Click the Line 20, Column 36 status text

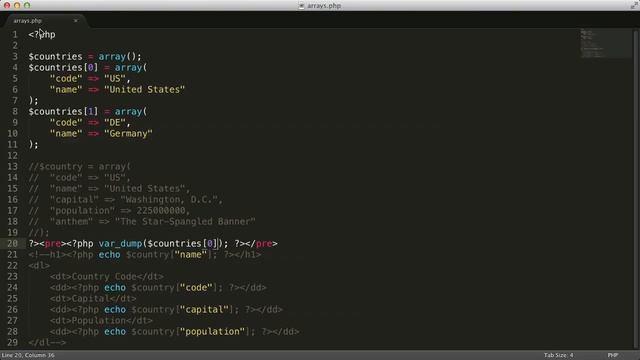28,355
